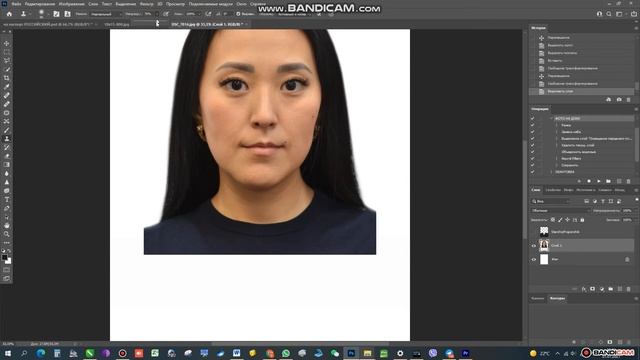Toggle Quick Mask mode icon
640x360 pixels.
tap(7, 270)
